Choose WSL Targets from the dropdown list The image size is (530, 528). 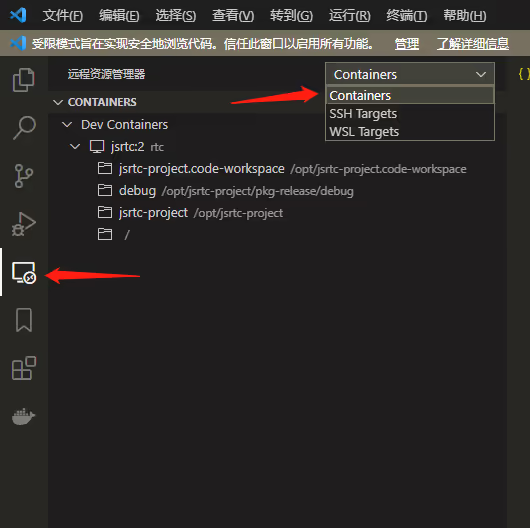coord(410,131)
